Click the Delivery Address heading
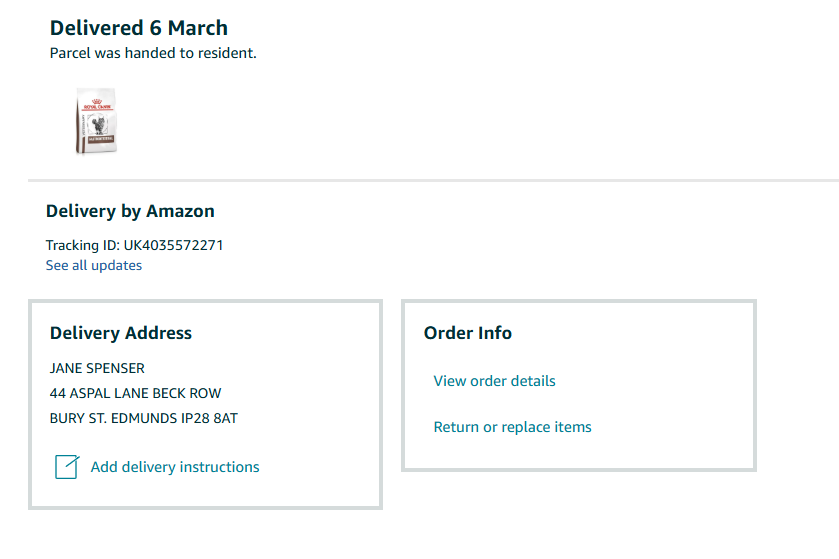The image size is (839, 559). point(121,333)
